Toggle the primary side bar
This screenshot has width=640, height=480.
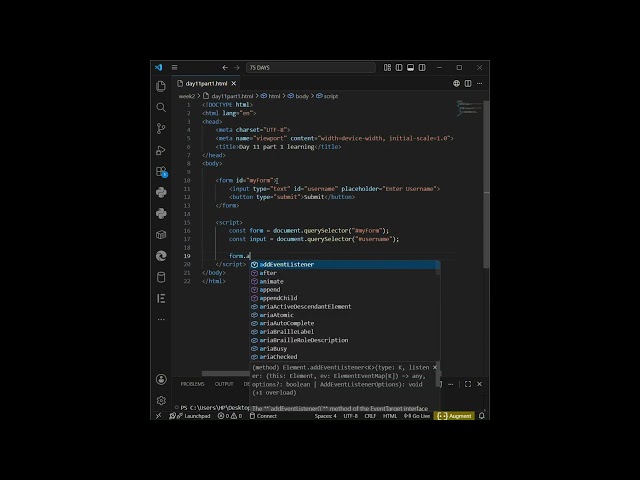(399, 67)
